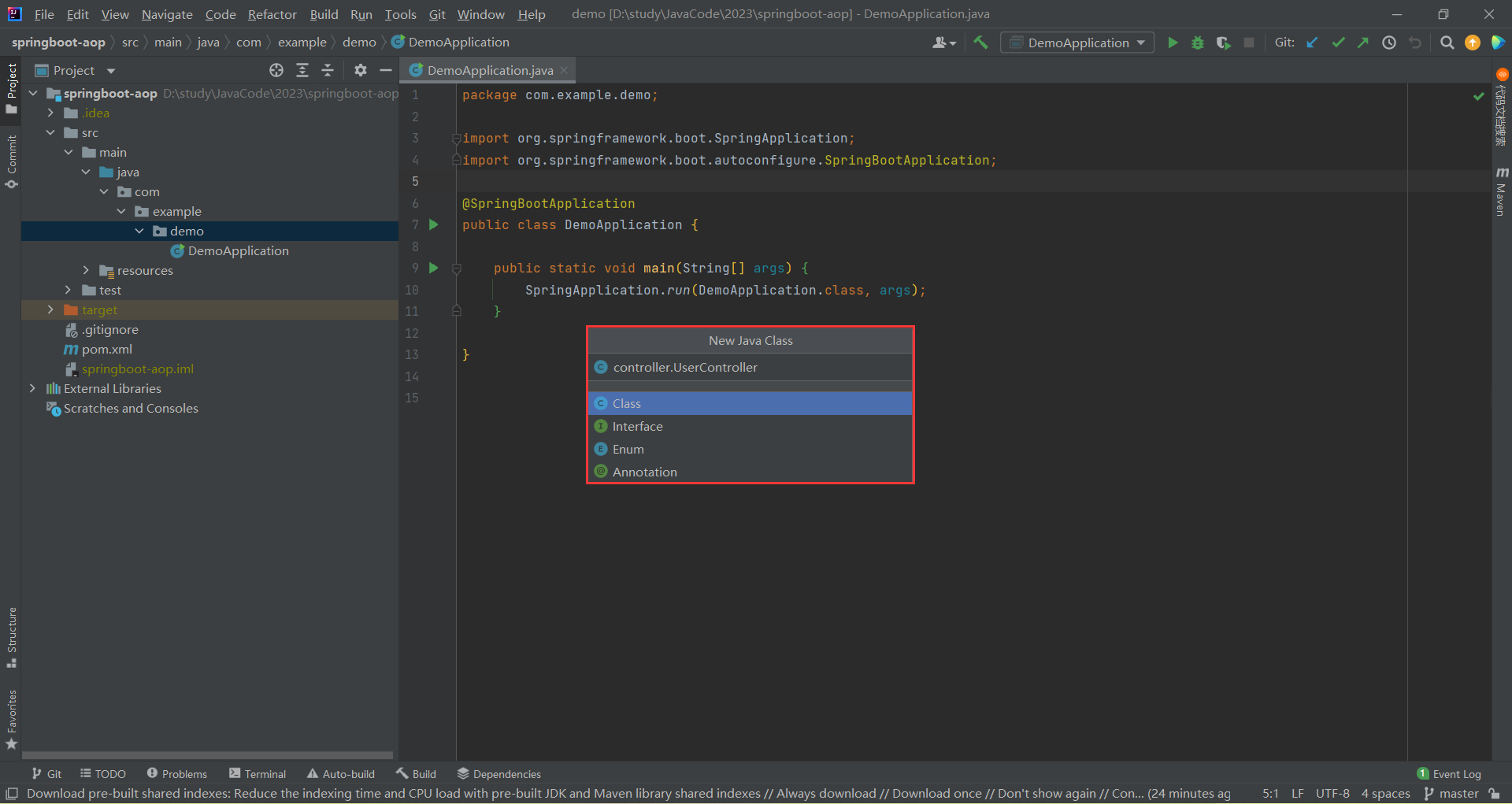This screenshot has width=1512, height=804.
Task: Update project via Git blue arrow
Action: coord(1312,43)
